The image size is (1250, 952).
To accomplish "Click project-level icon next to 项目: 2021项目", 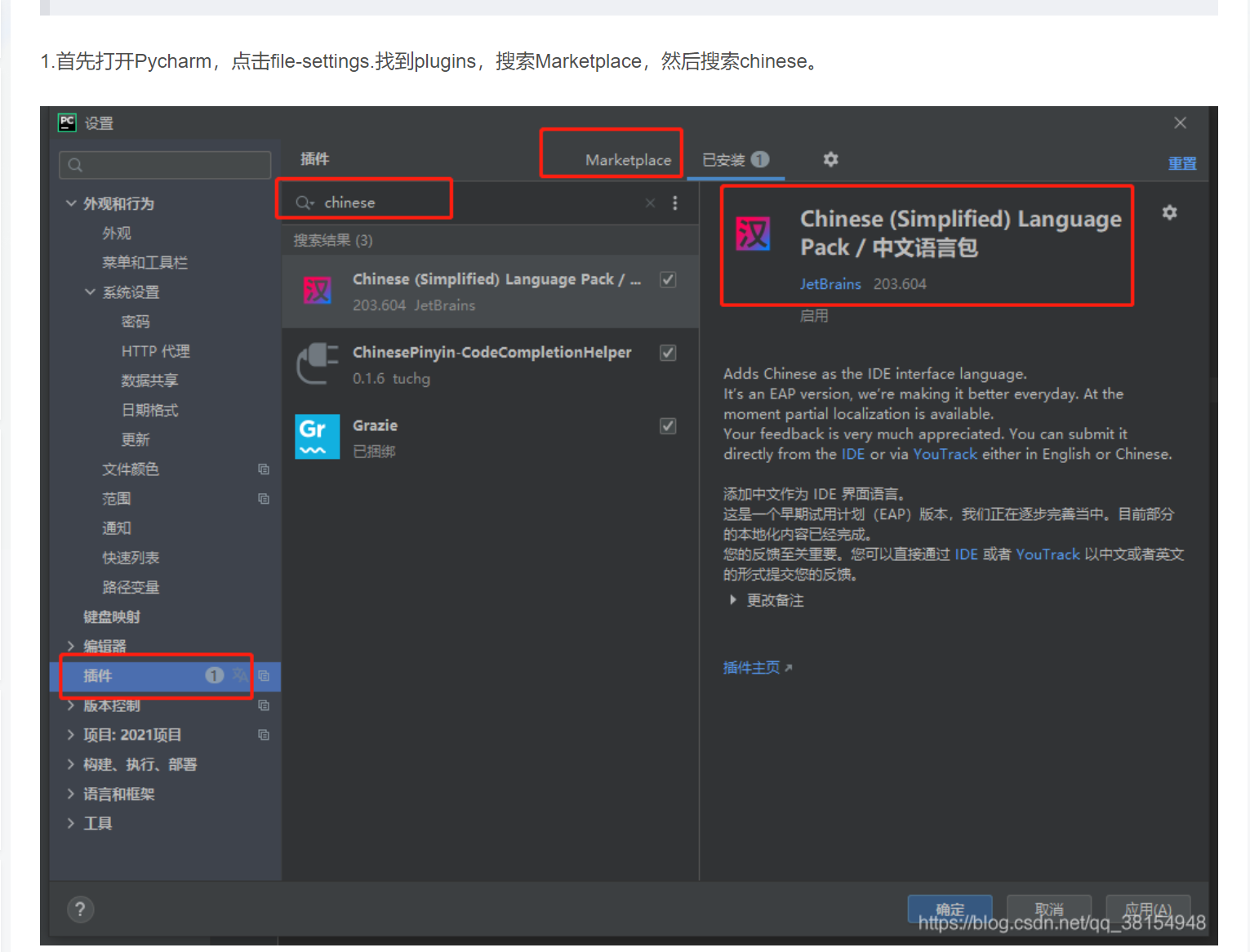I will click(263, 734).
